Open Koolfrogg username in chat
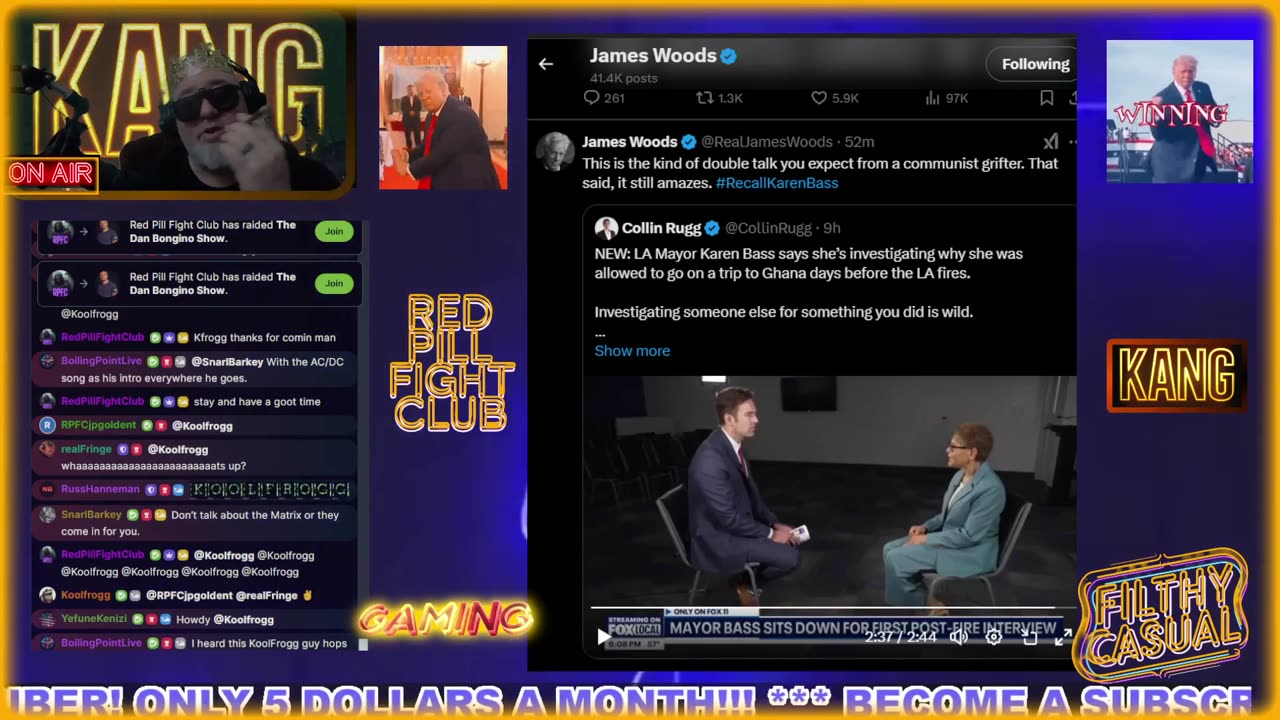This screenshot has width=1280, height=720. pos(86,595)
